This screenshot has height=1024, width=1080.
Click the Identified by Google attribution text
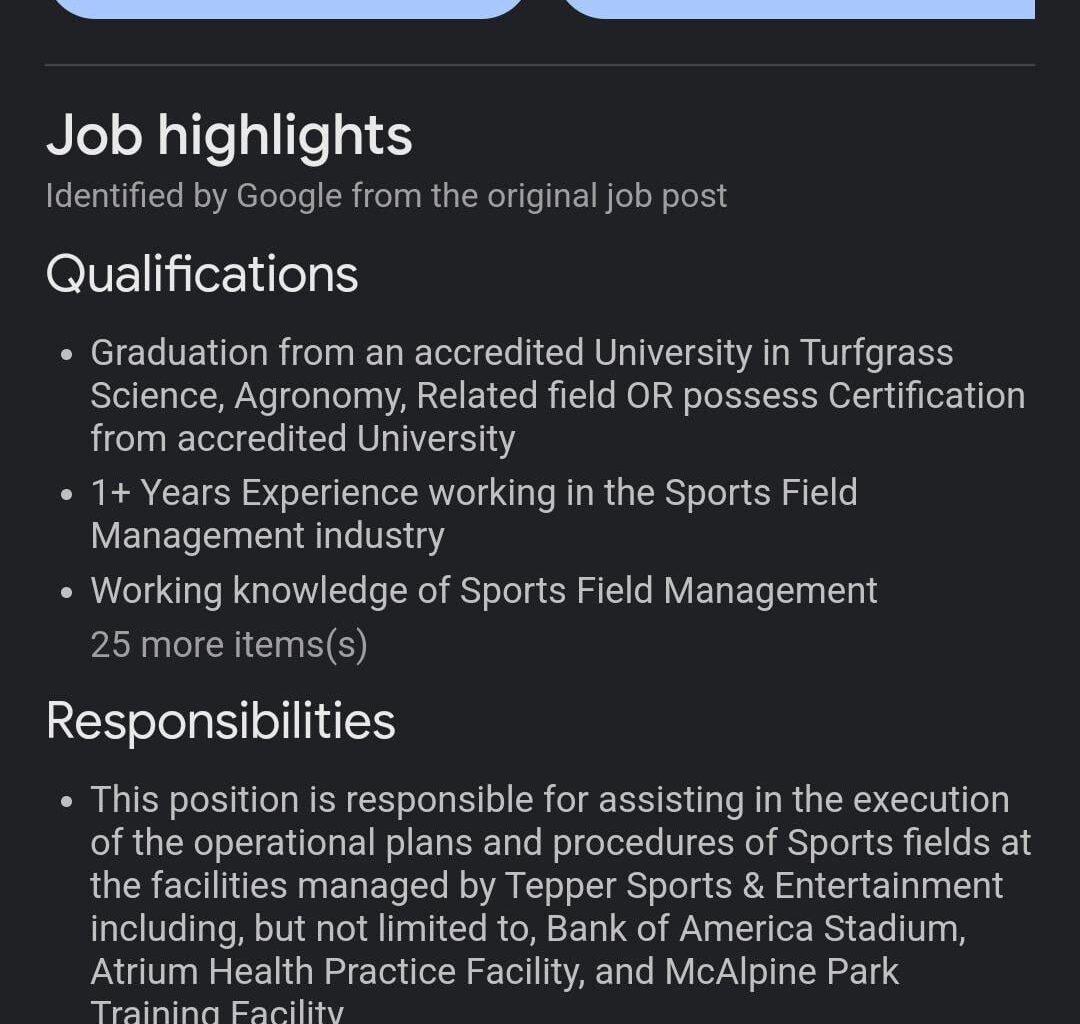point(386,195)
